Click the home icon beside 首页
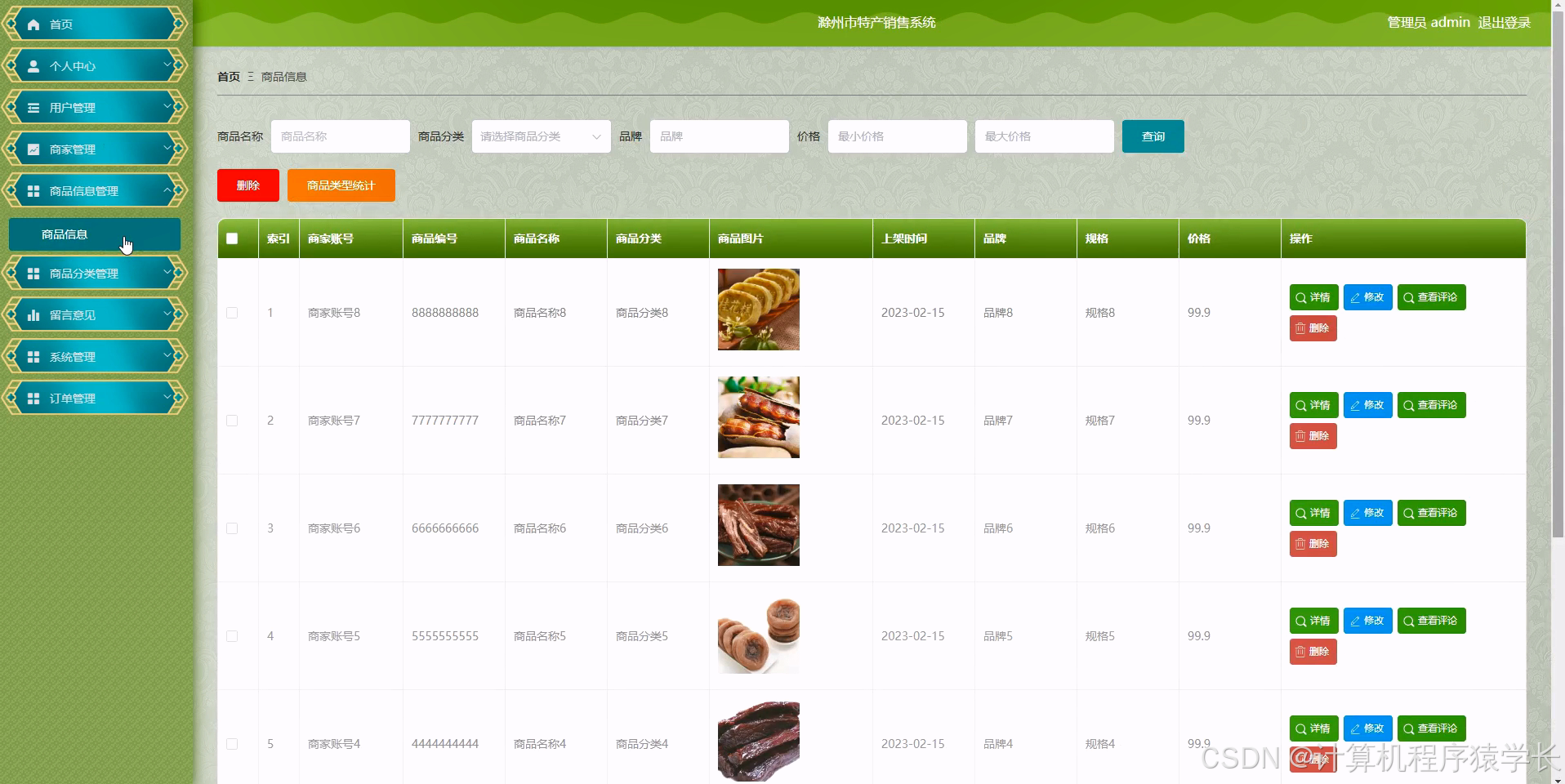This screenshot has height=784, width=1565. point(33,24)
